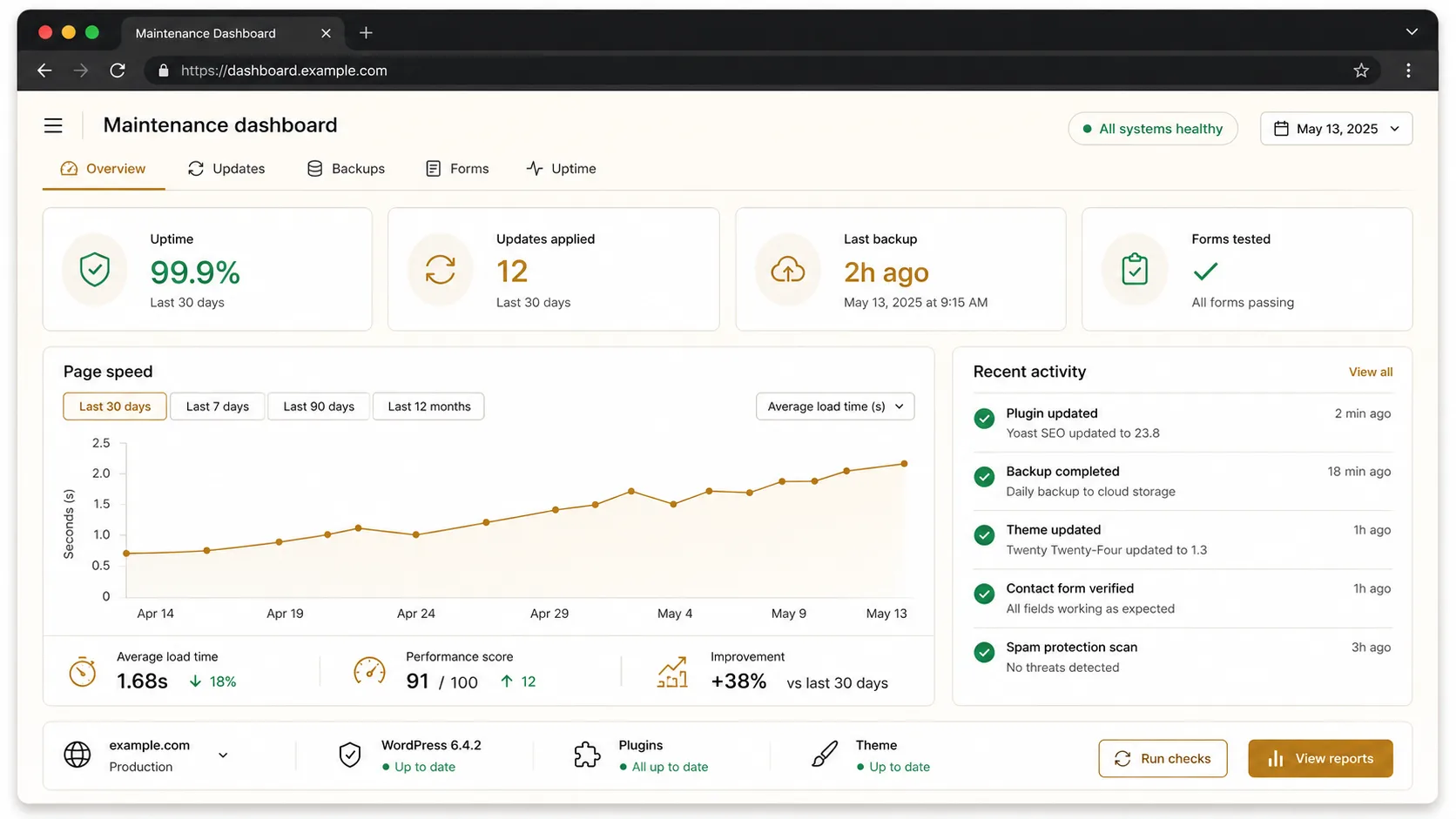This screenshot has width=1456, height=819.
Task: Switch to the Overview tab
Action: click(x=104, y=169)
